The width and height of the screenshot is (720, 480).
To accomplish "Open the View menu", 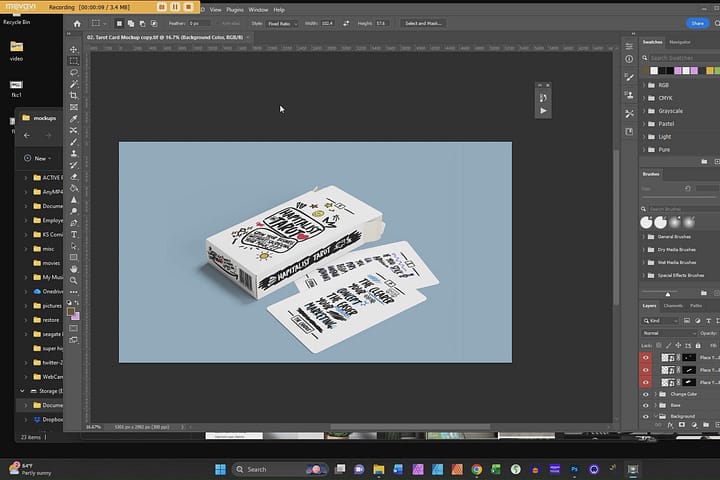I will (x=215, y=10).
